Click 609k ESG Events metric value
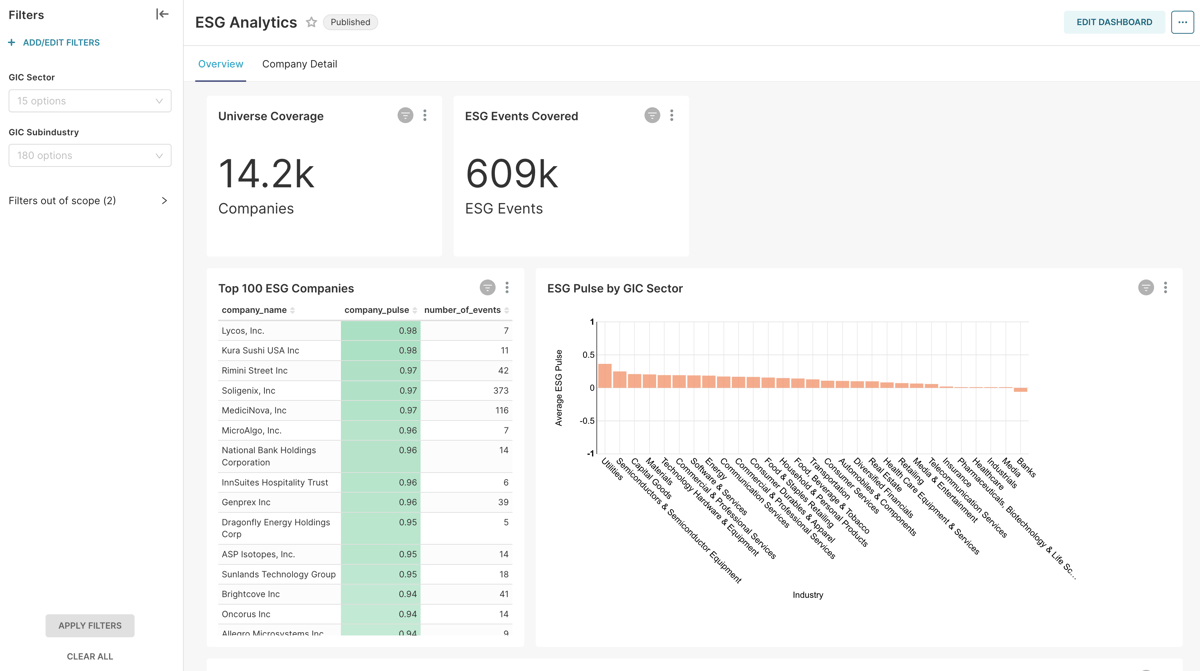Viewport: 1200px width, 671px height. [512, 174]
